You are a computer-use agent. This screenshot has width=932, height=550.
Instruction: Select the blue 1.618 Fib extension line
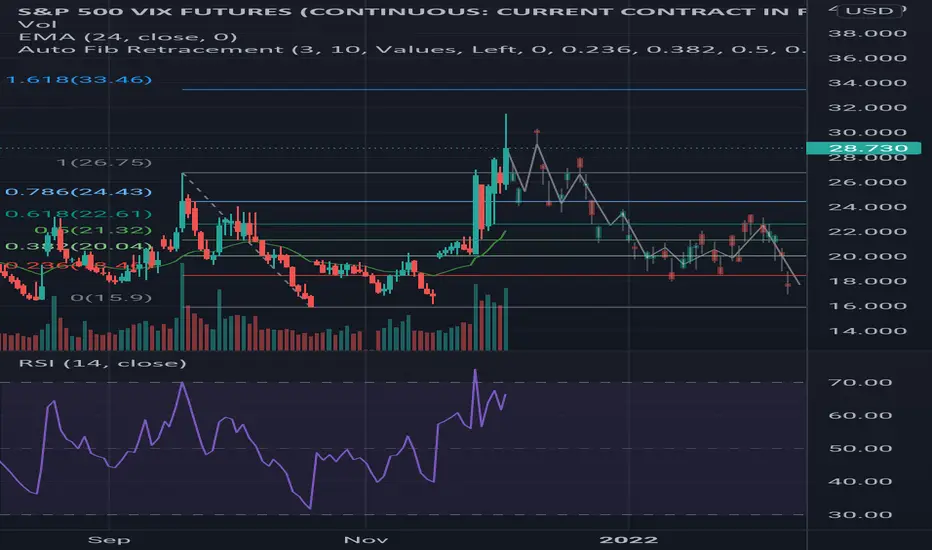pos(493,90)
